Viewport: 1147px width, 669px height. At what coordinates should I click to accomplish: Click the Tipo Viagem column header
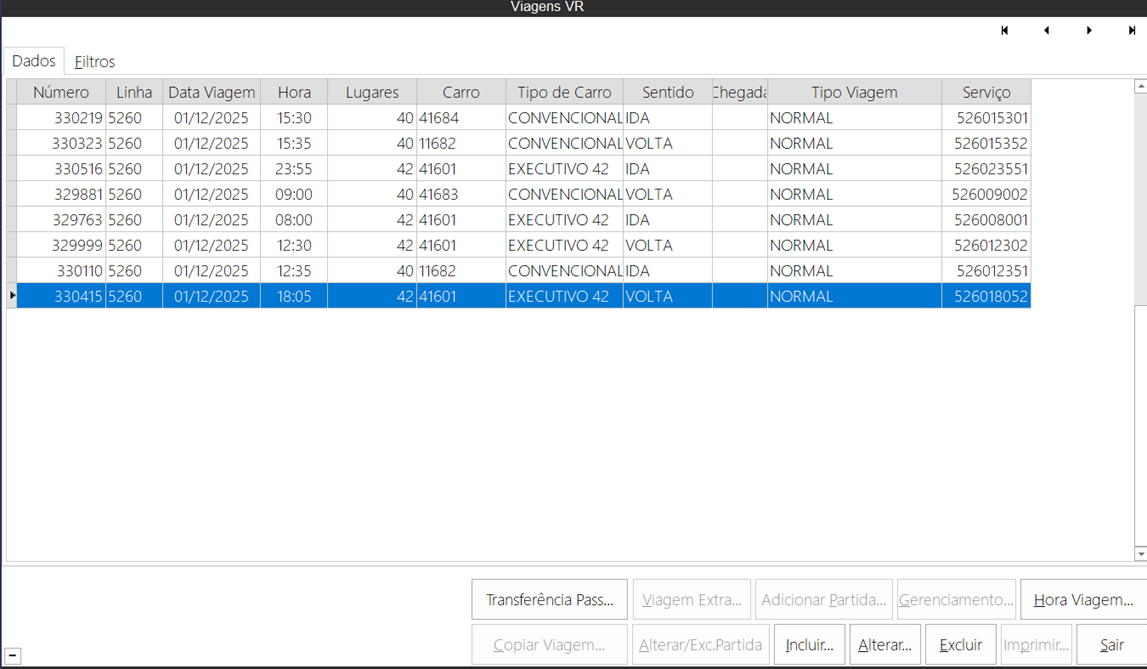tap(854, 92)
